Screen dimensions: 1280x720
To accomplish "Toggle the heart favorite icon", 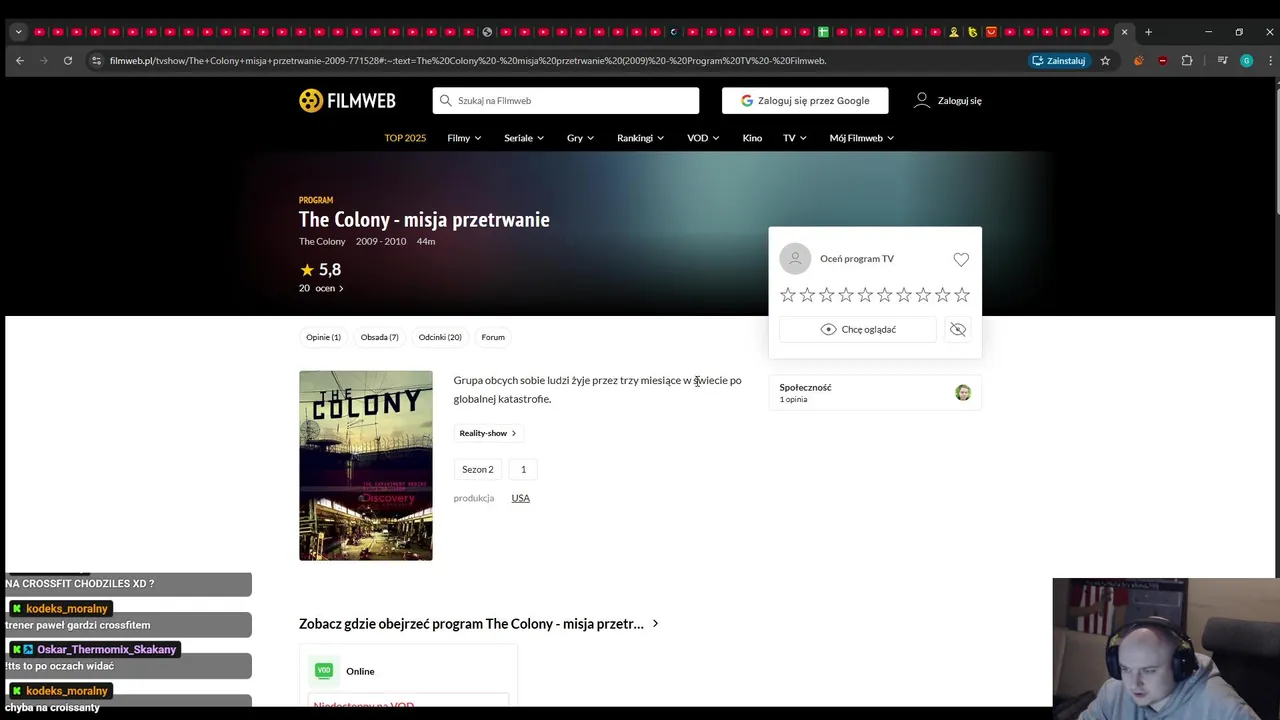I will point(961,260).
